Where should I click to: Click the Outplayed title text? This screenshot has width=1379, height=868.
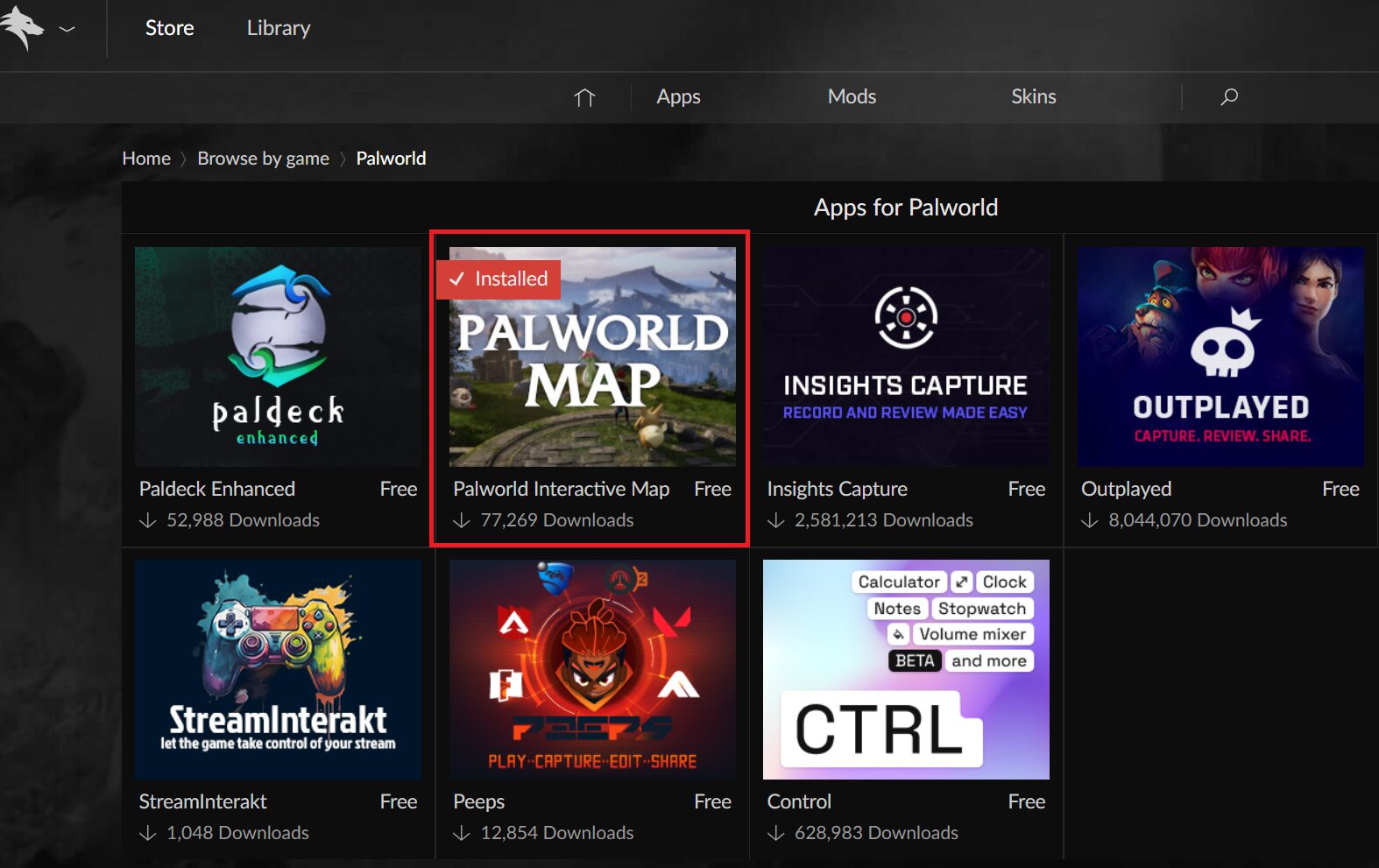click(x=1126, y=489)
